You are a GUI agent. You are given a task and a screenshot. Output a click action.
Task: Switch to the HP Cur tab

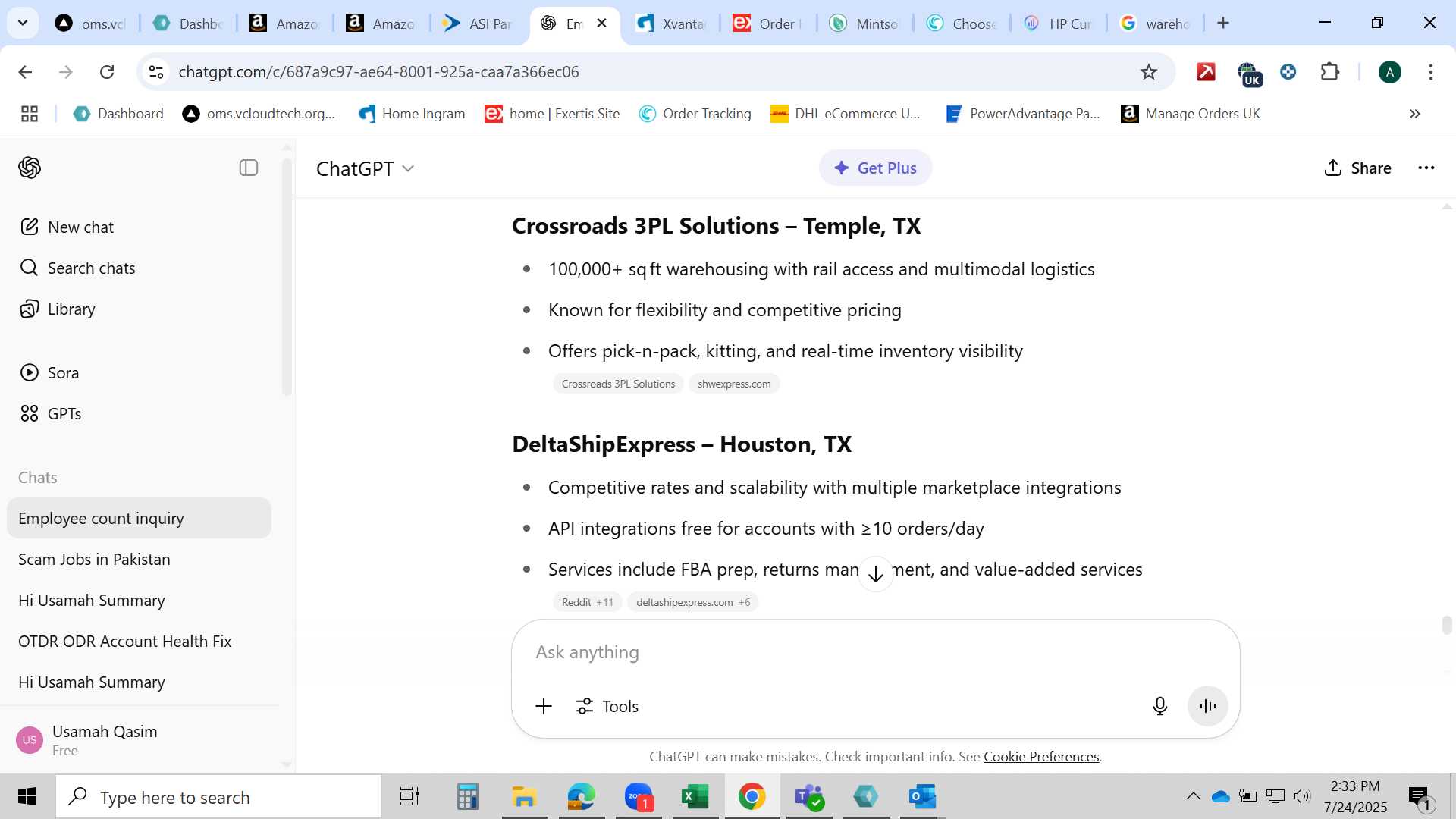coord(1058,24)
